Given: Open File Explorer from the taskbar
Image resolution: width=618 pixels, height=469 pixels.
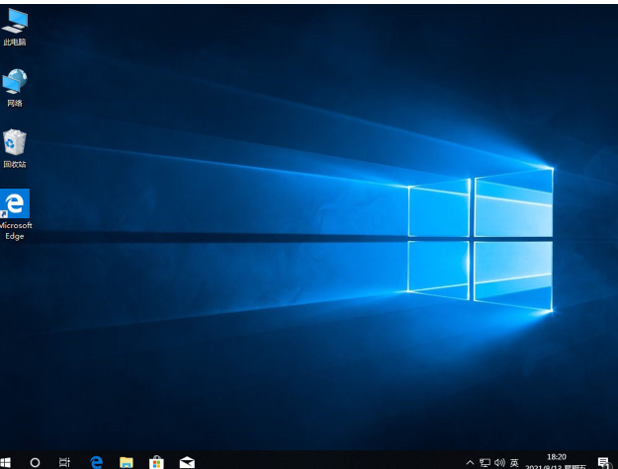Looking at the screenshot, I should (126, 462).
